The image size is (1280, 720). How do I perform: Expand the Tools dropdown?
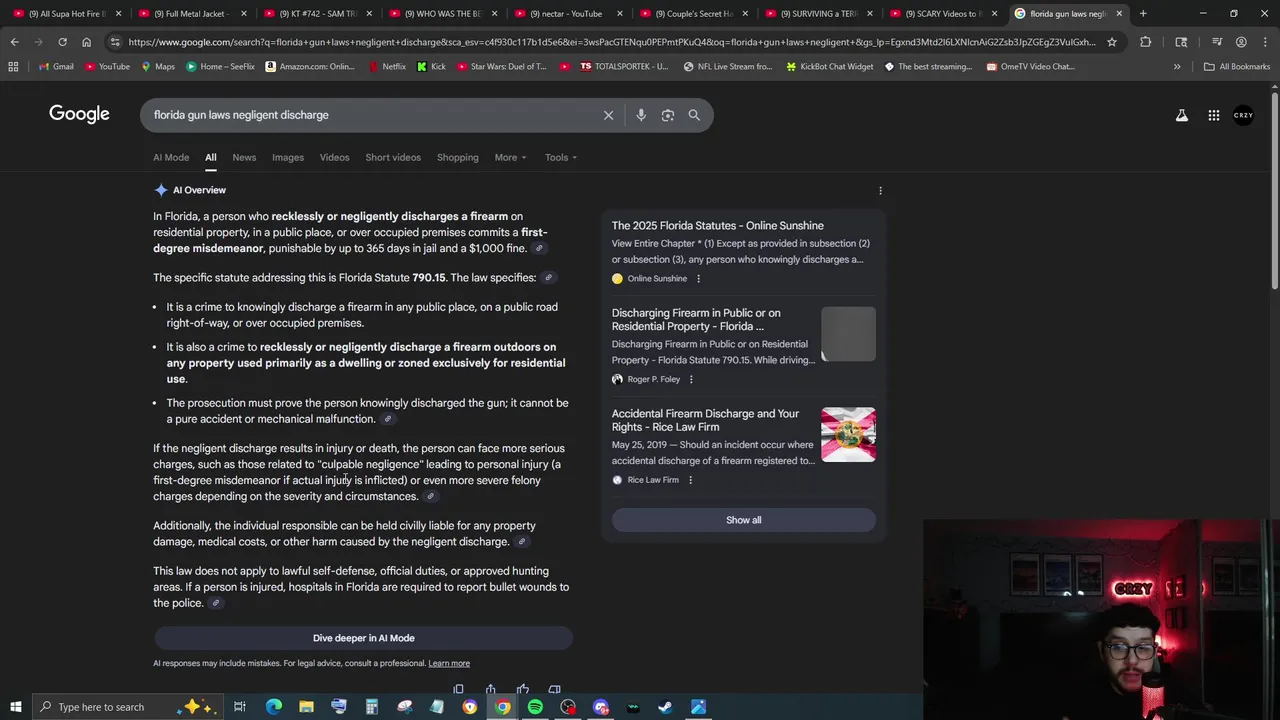click(x=561, y=157)
